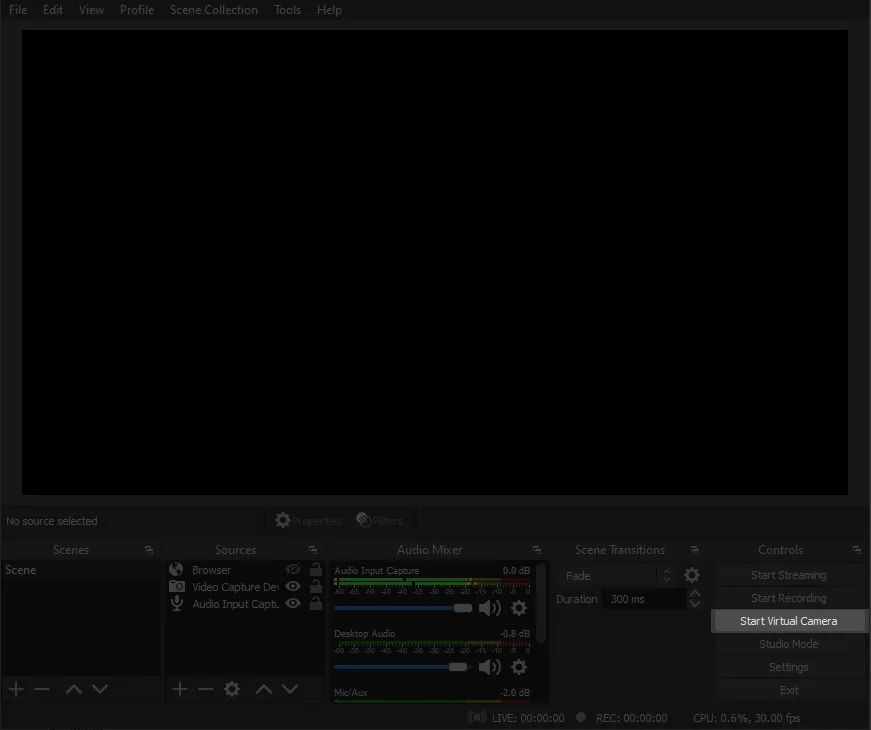Click the Audio Mixer vertical scrollbar
Screen dimensions: 871x730
(x=541, y=604)
